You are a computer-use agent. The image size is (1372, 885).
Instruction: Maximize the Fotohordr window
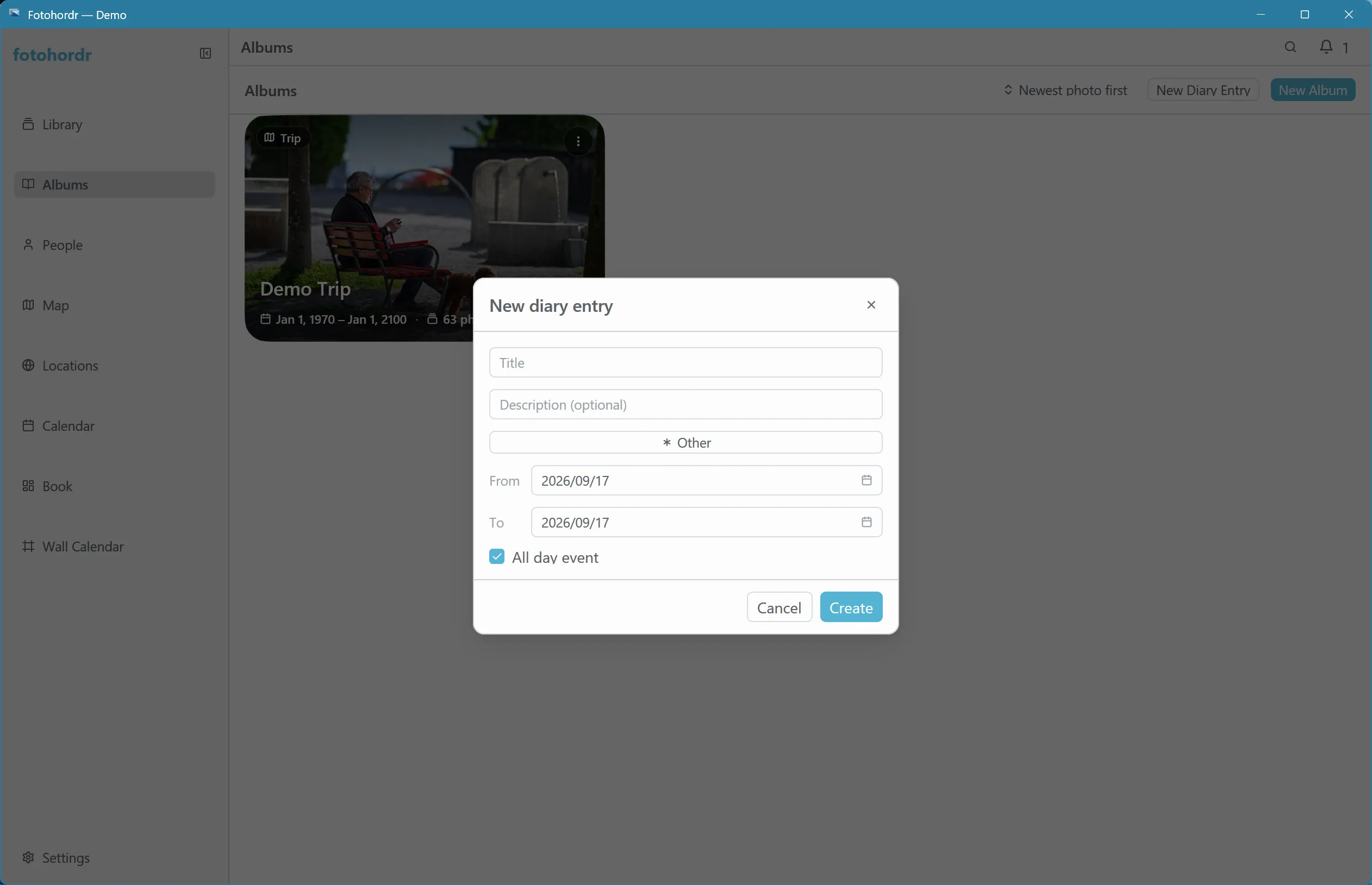[x=1305, y=14]
